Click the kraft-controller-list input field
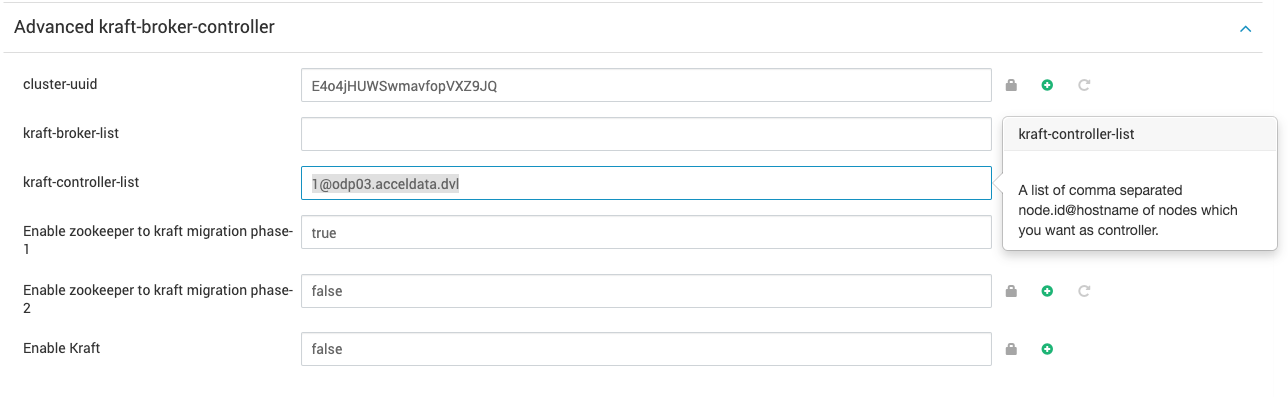Screen dimensions: 1288x397 point(646,183)
